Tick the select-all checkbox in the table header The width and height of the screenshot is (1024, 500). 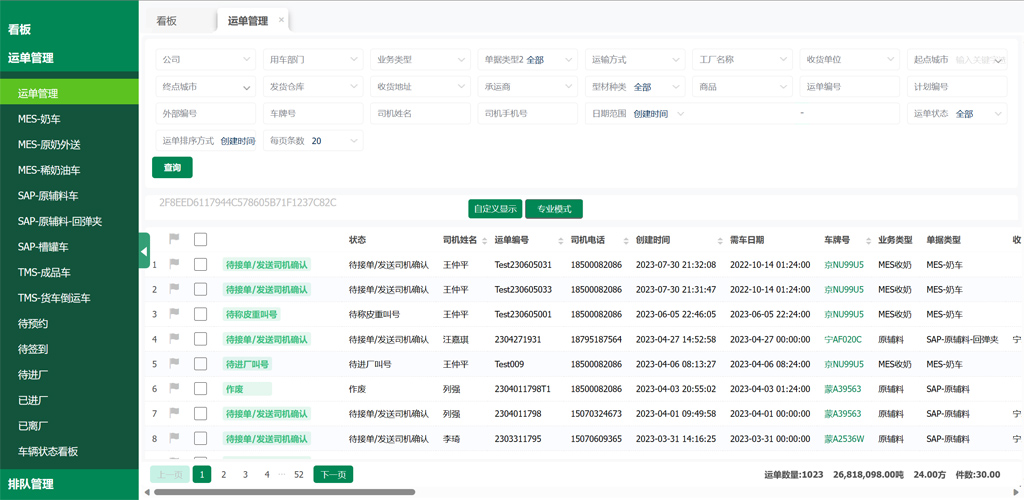coord(200,239)
